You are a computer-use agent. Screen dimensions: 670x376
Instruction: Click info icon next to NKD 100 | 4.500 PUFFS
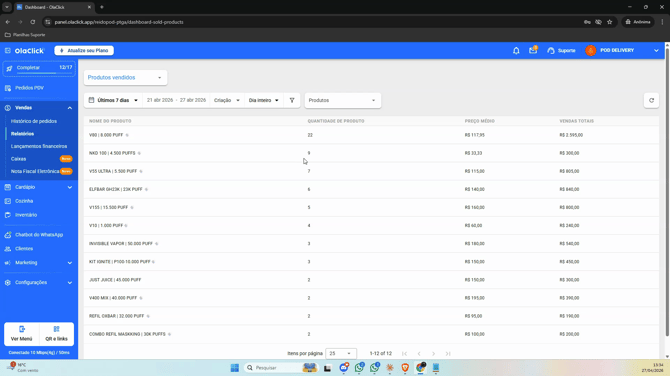pos(139,153)
